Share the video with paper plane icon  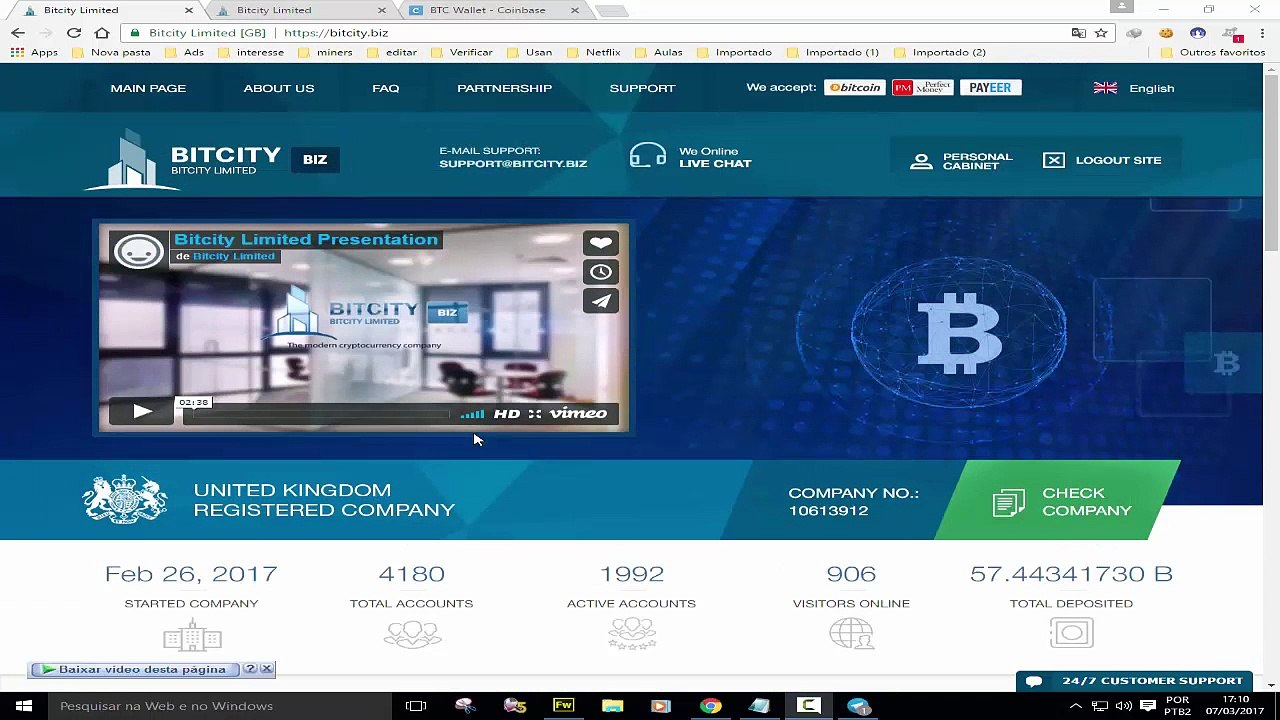601,301
